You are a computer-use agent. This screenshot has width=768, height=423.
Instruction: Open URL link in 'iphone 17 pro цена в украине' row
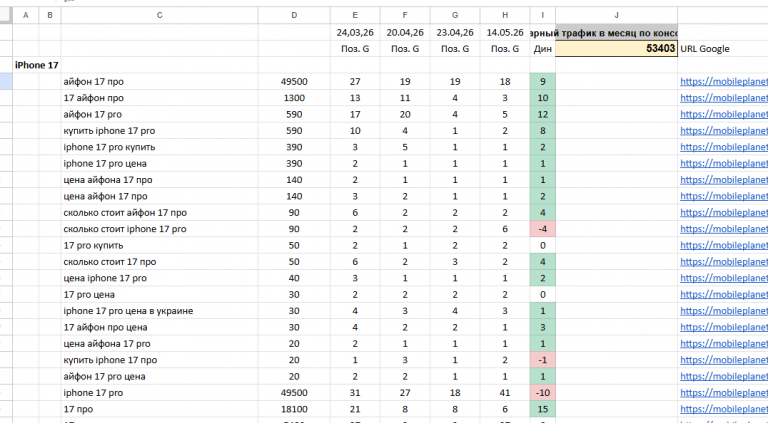click(x=723, y=311)
